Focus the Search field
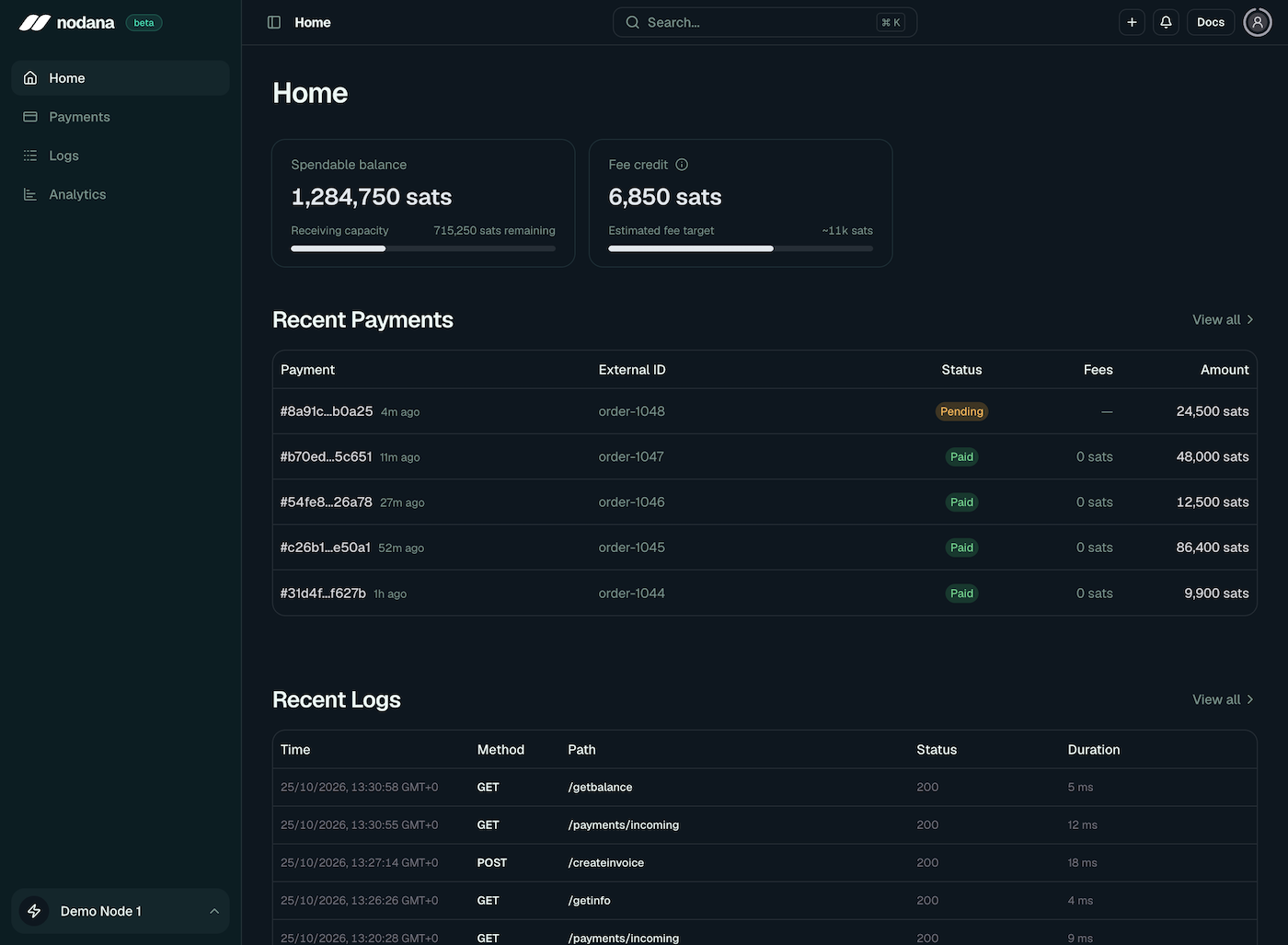 pos(765,22)
